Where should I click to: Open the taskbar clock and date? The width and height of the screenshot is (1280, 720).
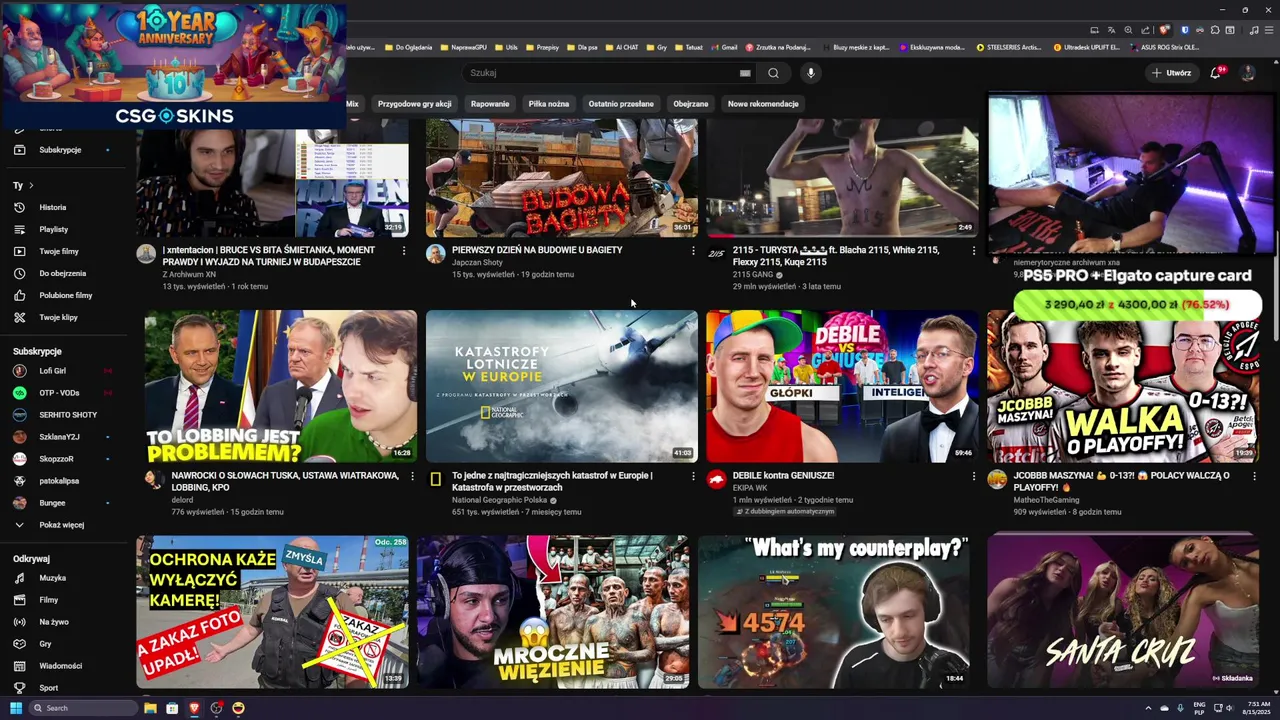coord(1255,708)
